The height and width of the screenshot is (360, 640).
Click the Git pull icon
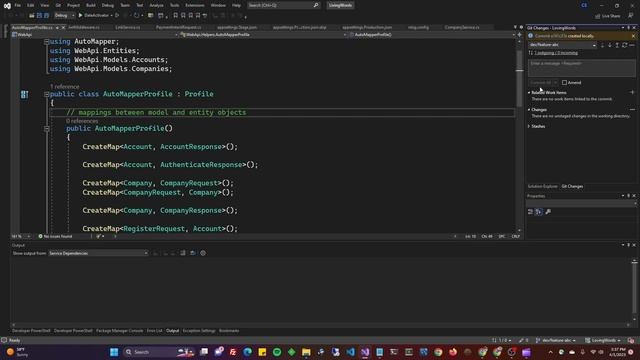click(x=610, y=45)
